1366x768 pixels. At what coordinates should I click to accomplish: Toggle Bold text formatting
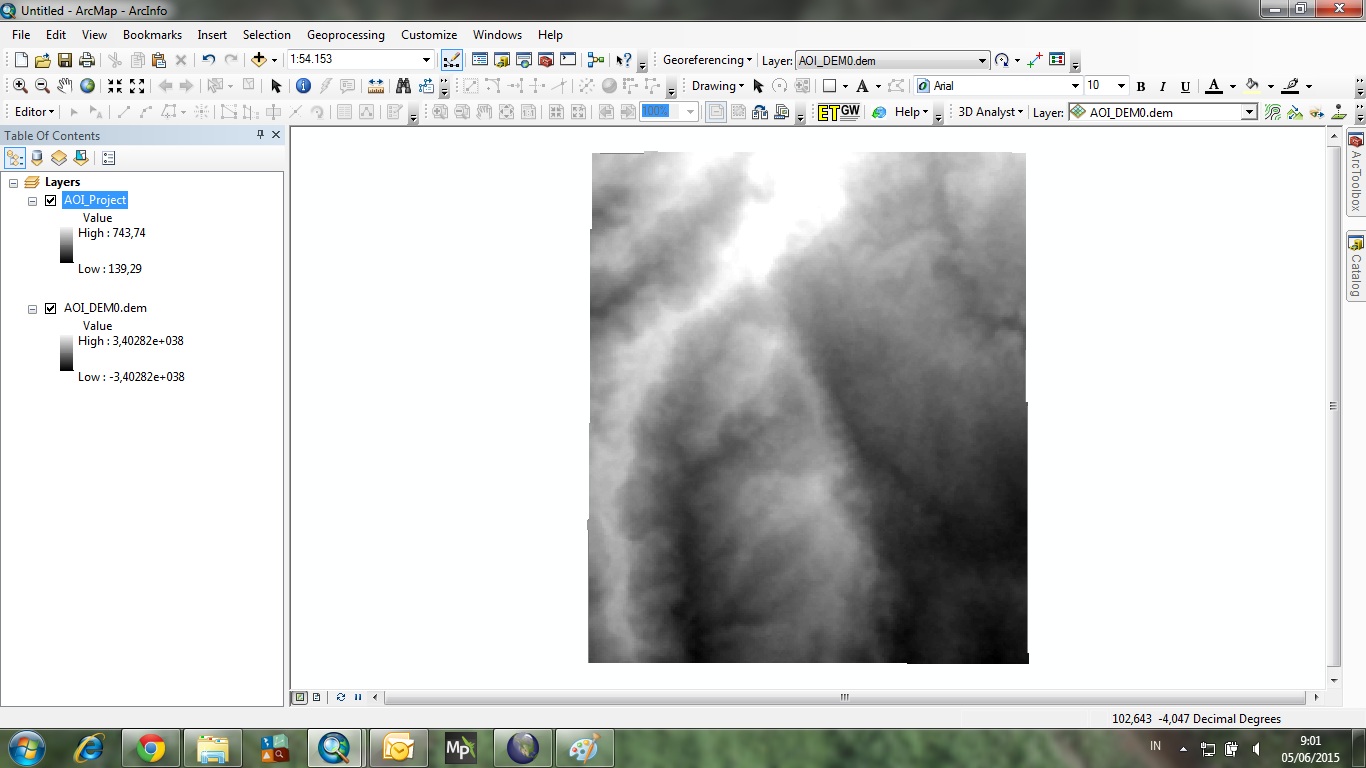pyautogui.click(x=1141, y=87)
